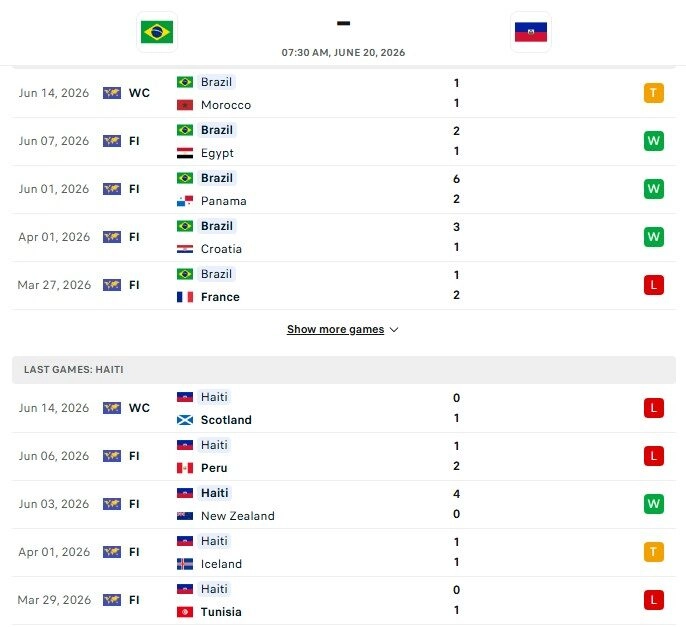Open the Brazil vs Panama match row
Screen dimensions: 686x627
click(x=343, y=189)
